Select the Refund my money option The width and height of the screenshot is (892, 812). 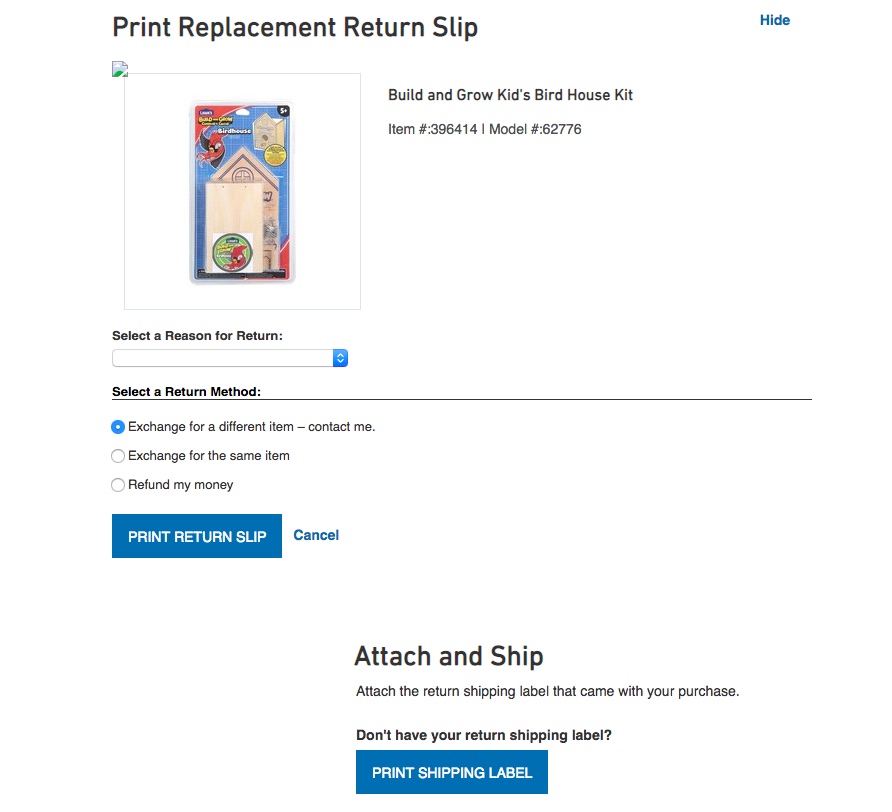click(119, 485)
